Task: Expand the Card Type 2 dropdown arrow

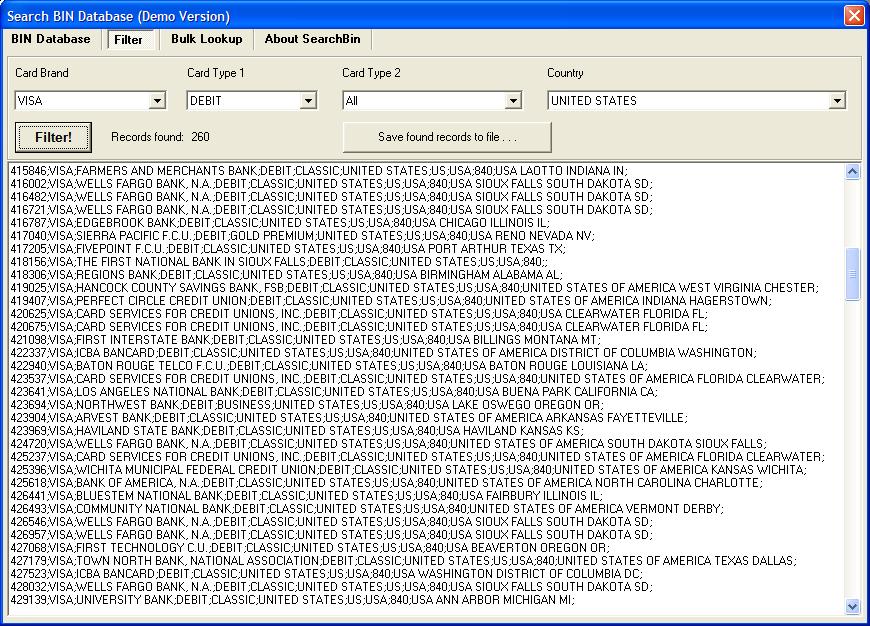Action: coord(513,100)
